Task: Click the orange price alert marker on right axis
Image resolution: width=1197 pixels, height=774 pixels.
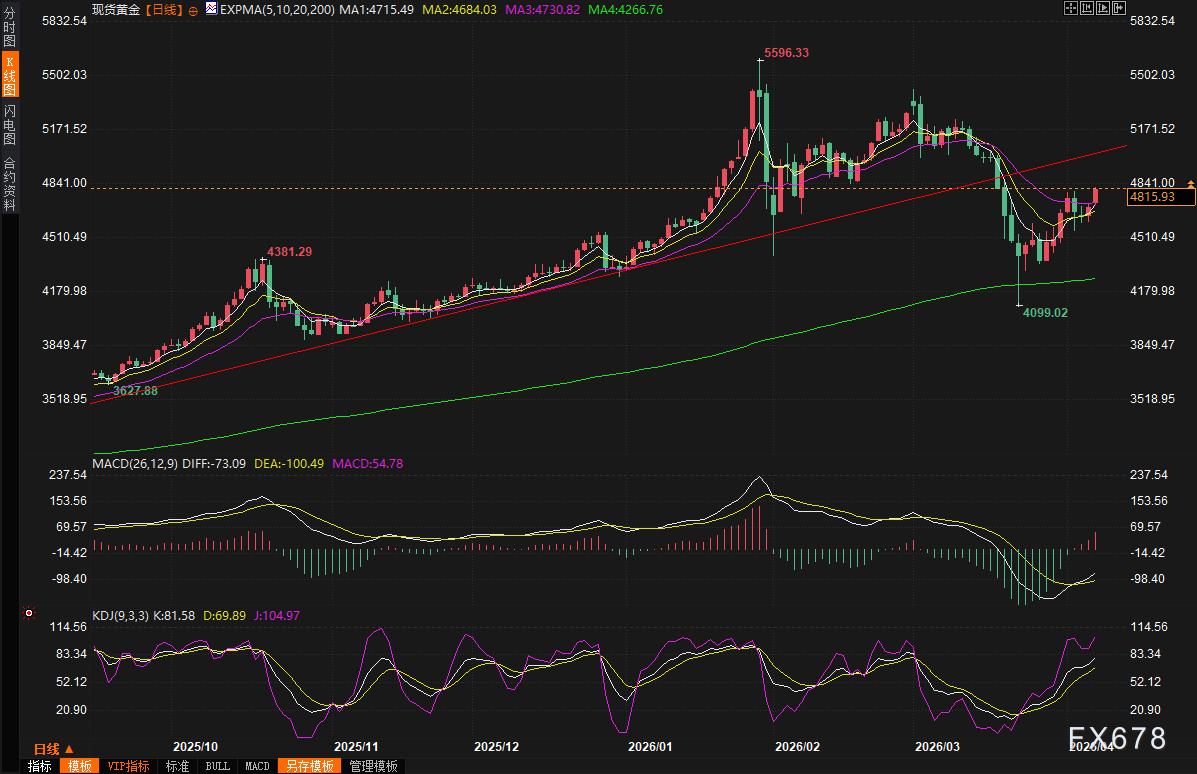Action: [1191, 184]
